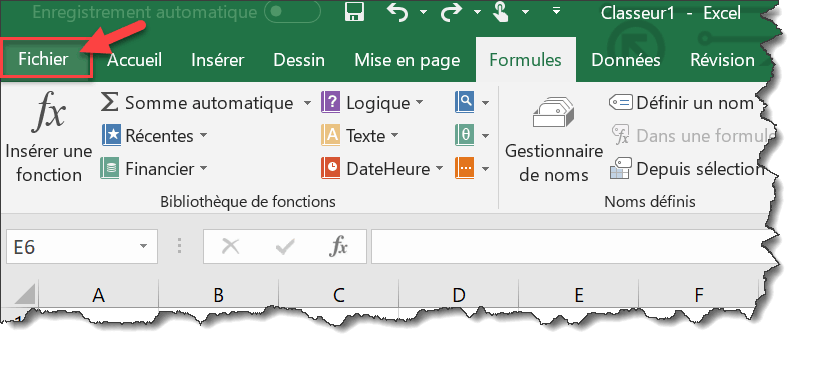Open the Logique functions dropdown
818x366 pixels.
pos(372,103)
